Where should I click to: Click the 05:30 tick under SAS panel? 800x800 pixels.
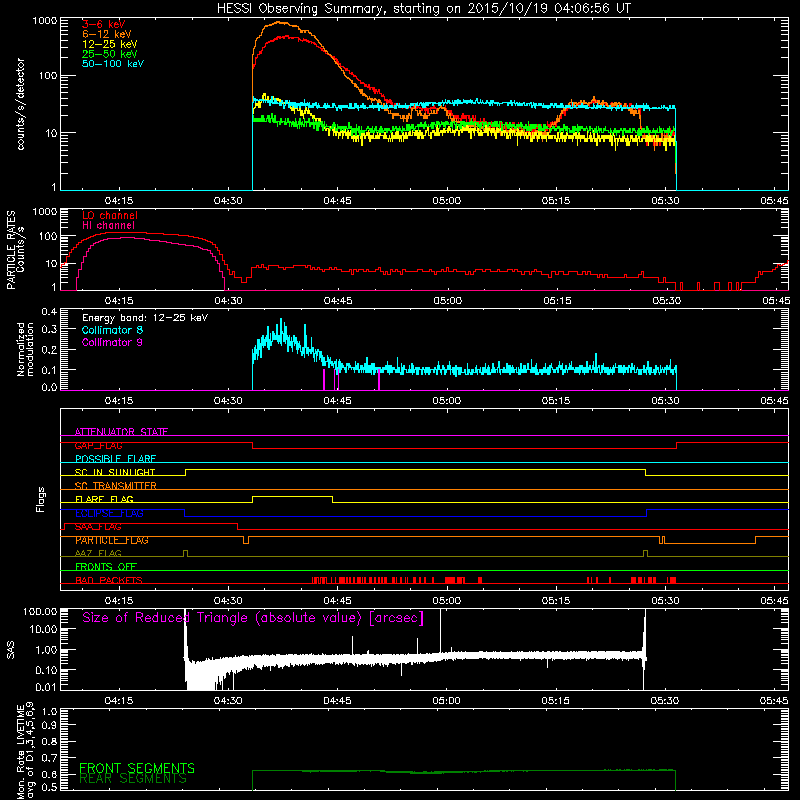click(x=665, y=701)
